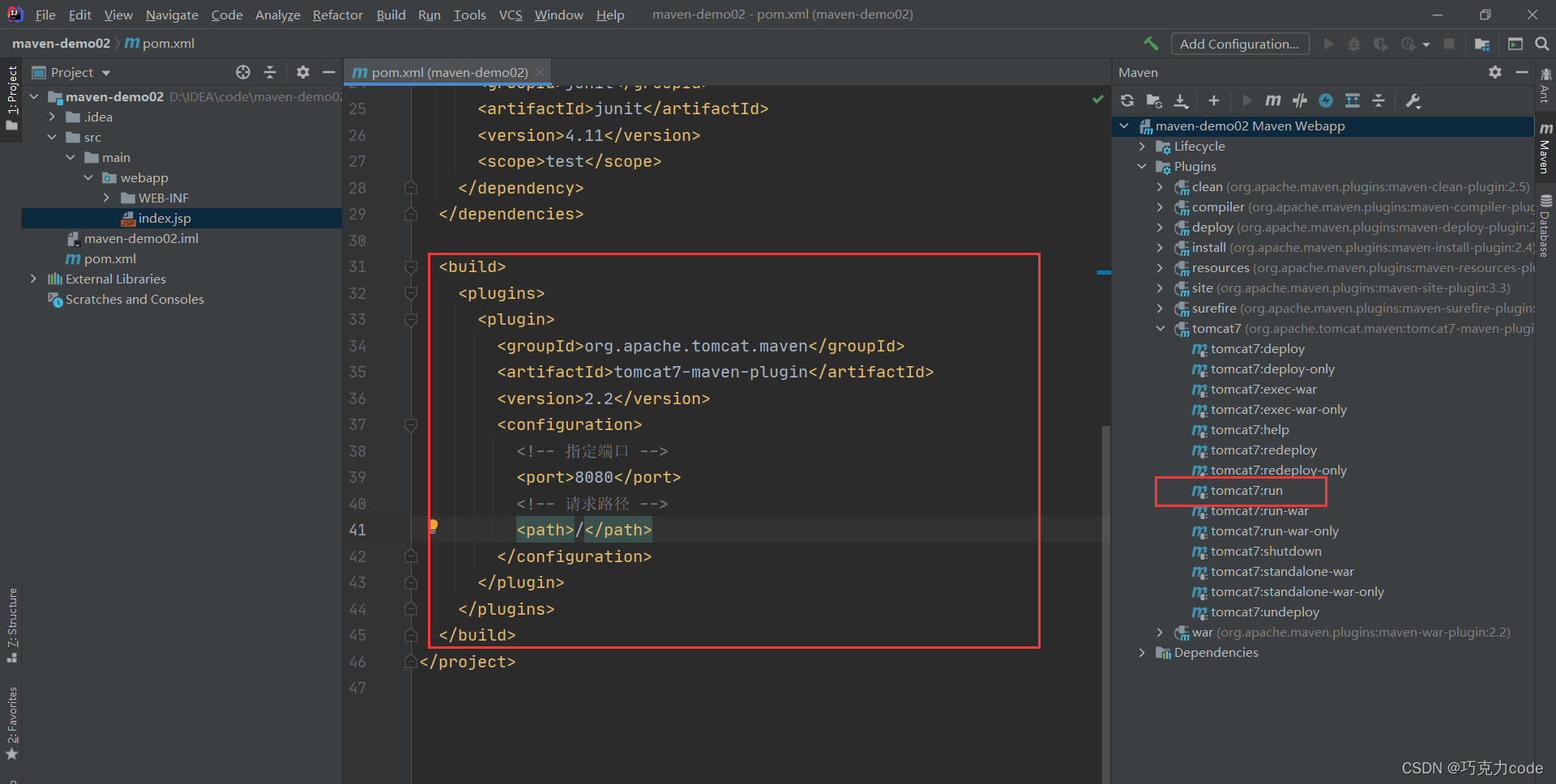Expand WEB-INF folder
The width and height of the screenshot is (1556, 784).
pos(106,198)
